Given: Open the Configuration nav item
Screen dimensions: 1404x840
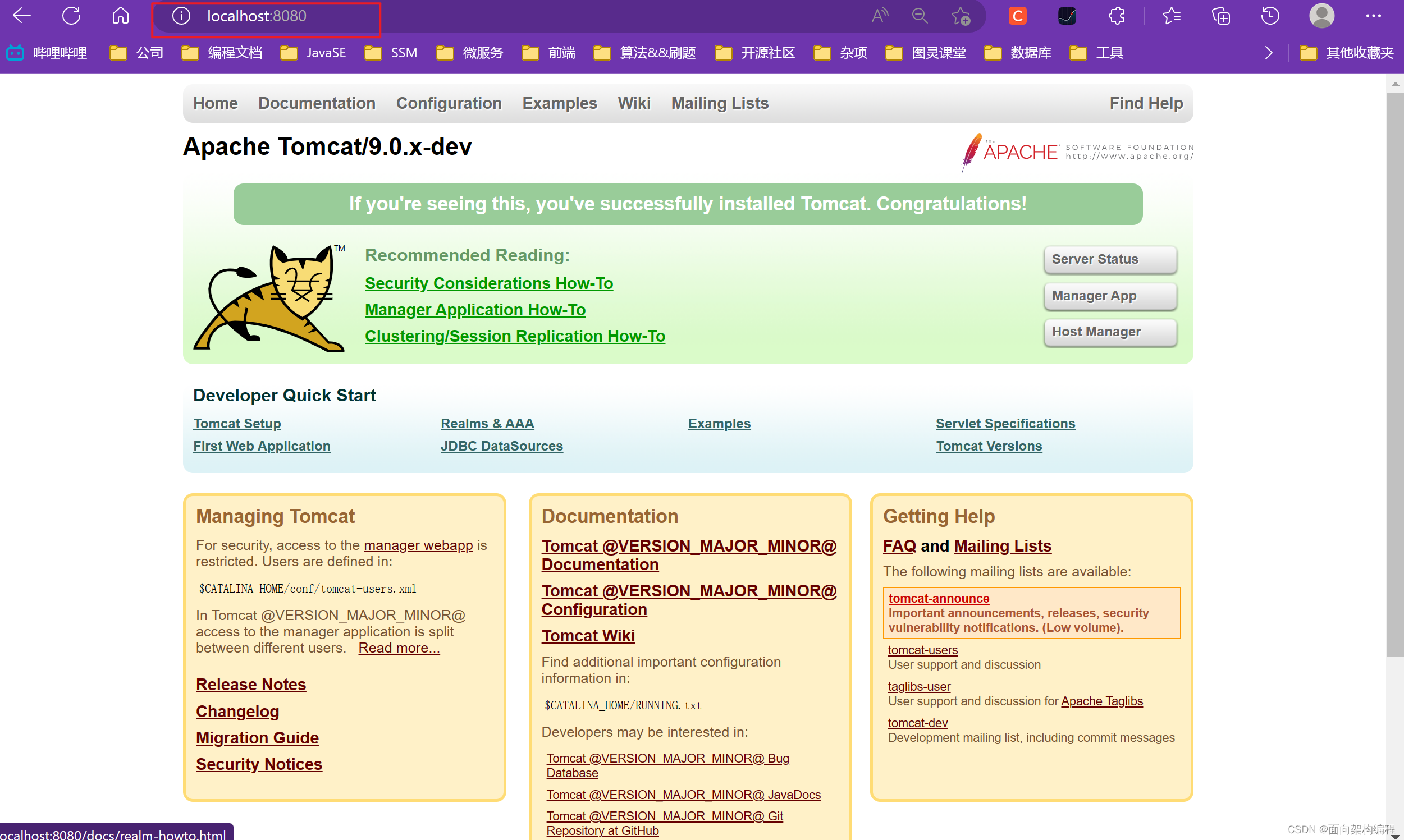Looking at the screenshot, I should [x=449, y=104].
